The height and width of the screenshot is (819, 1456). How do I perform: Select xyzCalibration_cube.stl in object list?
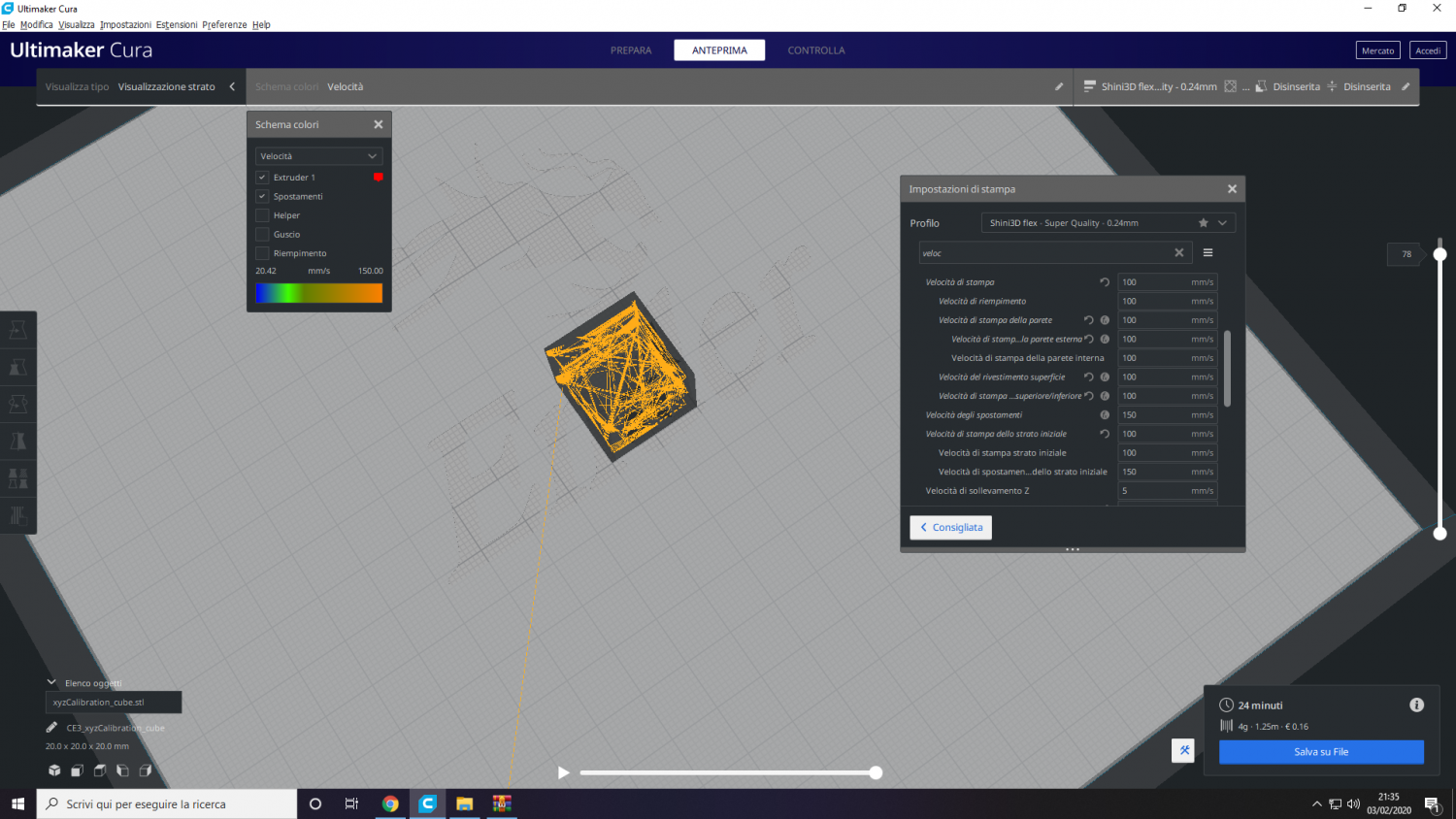coord(114,702)
